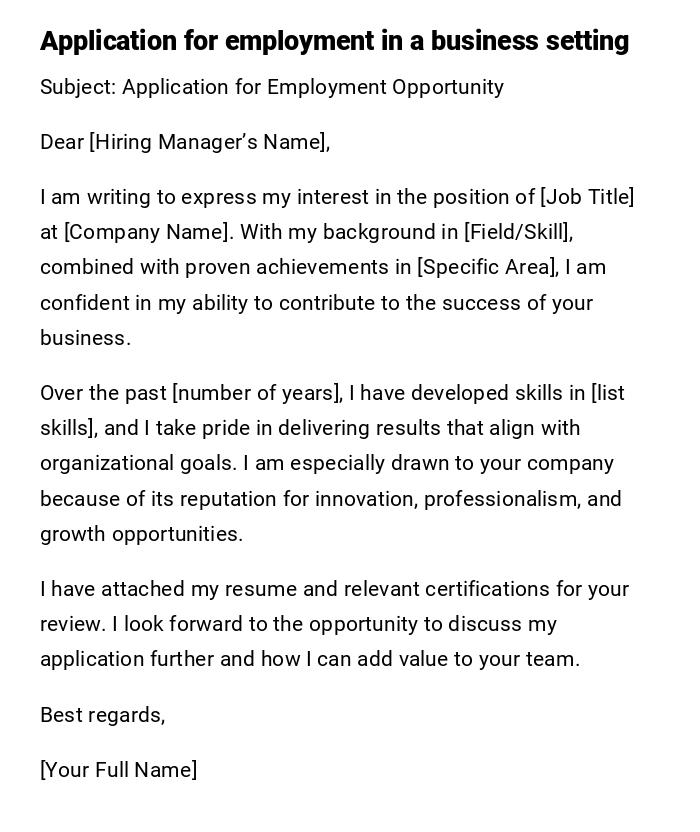Click the [Specific Area] placeholder
This screenshot has width=700, height=832.
487,267
